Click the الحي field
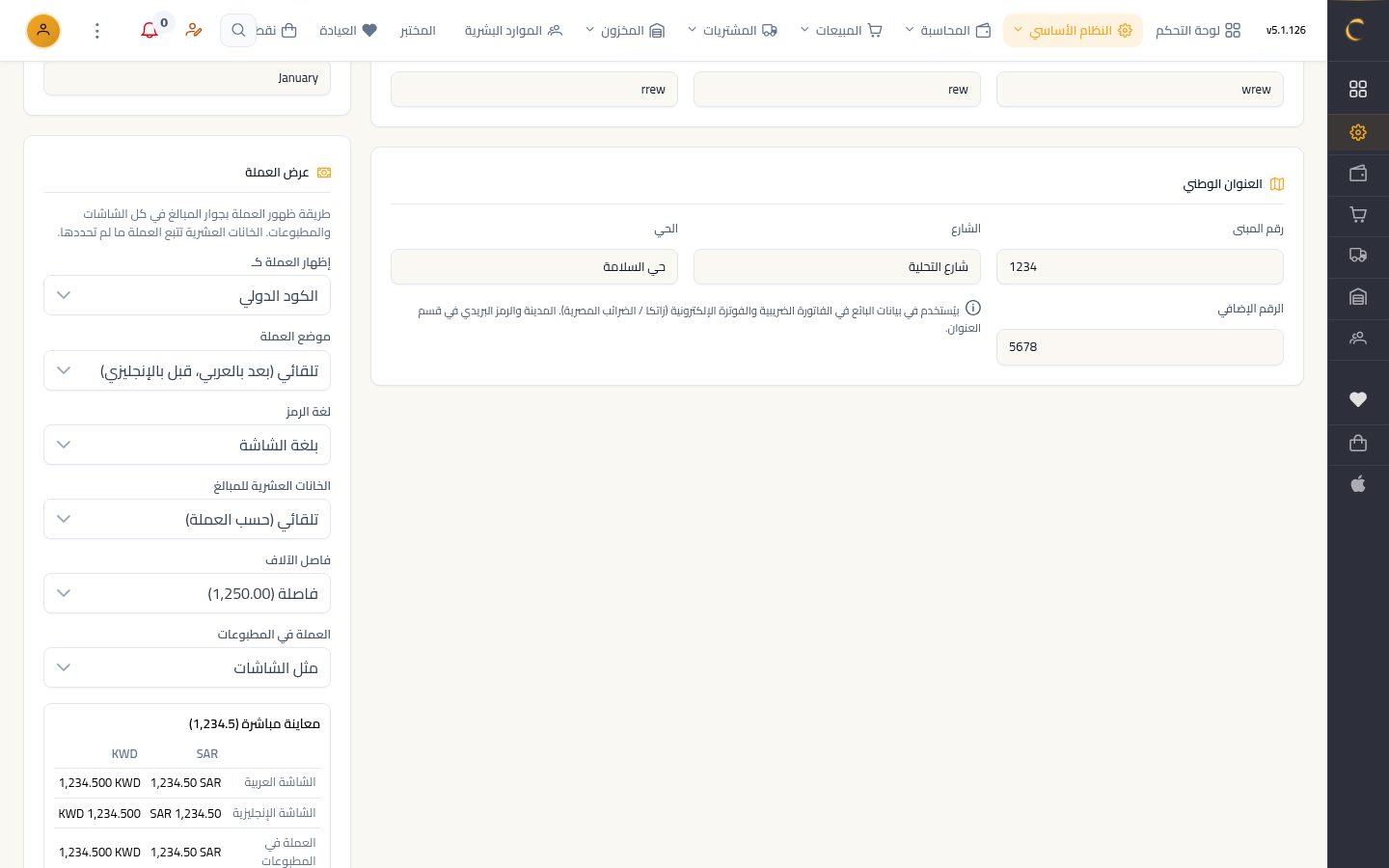Image resolution: width=1389 pixels, height=868 pixels. [534, 267]
